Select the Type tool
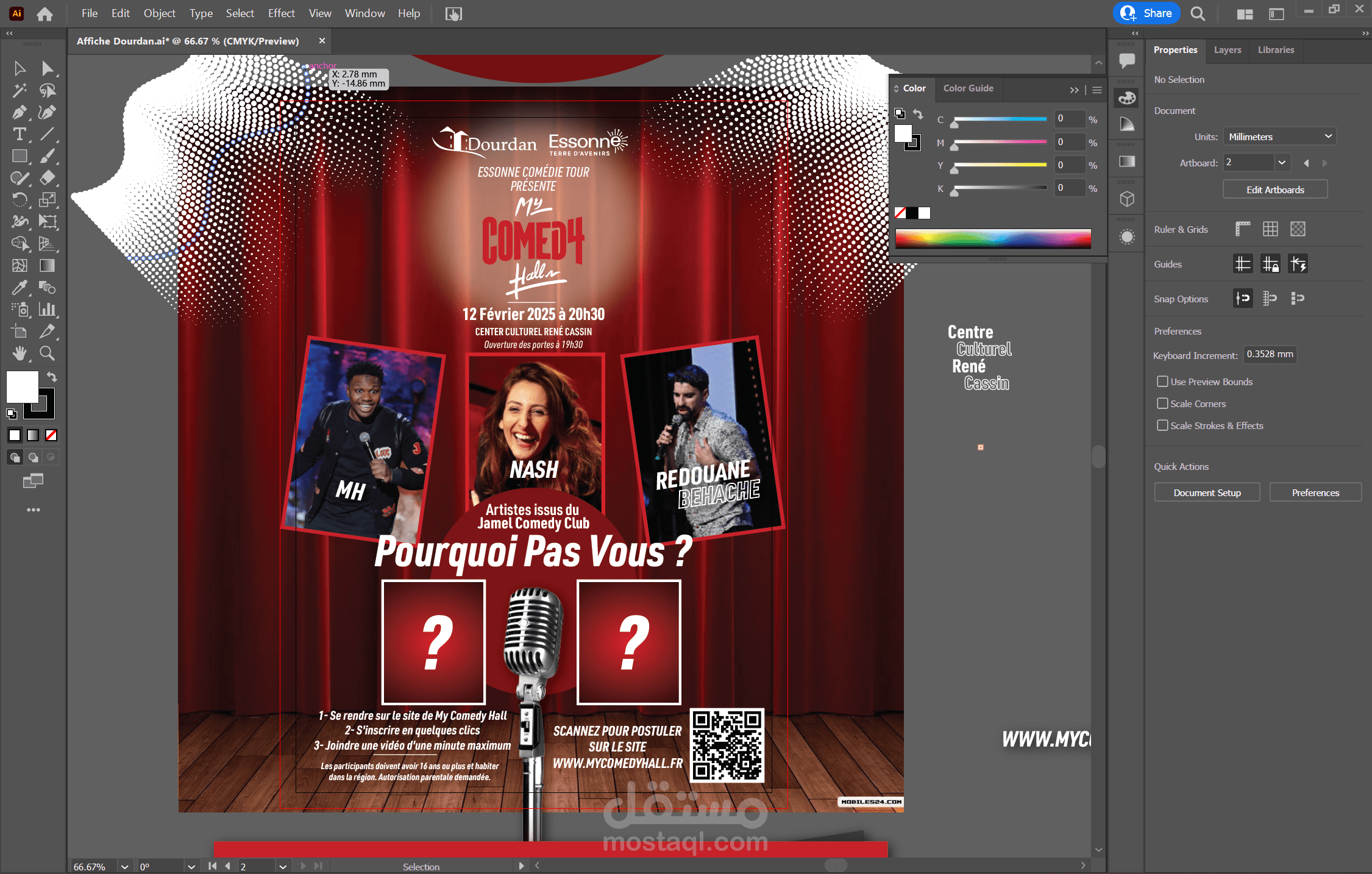 point(20,134)
